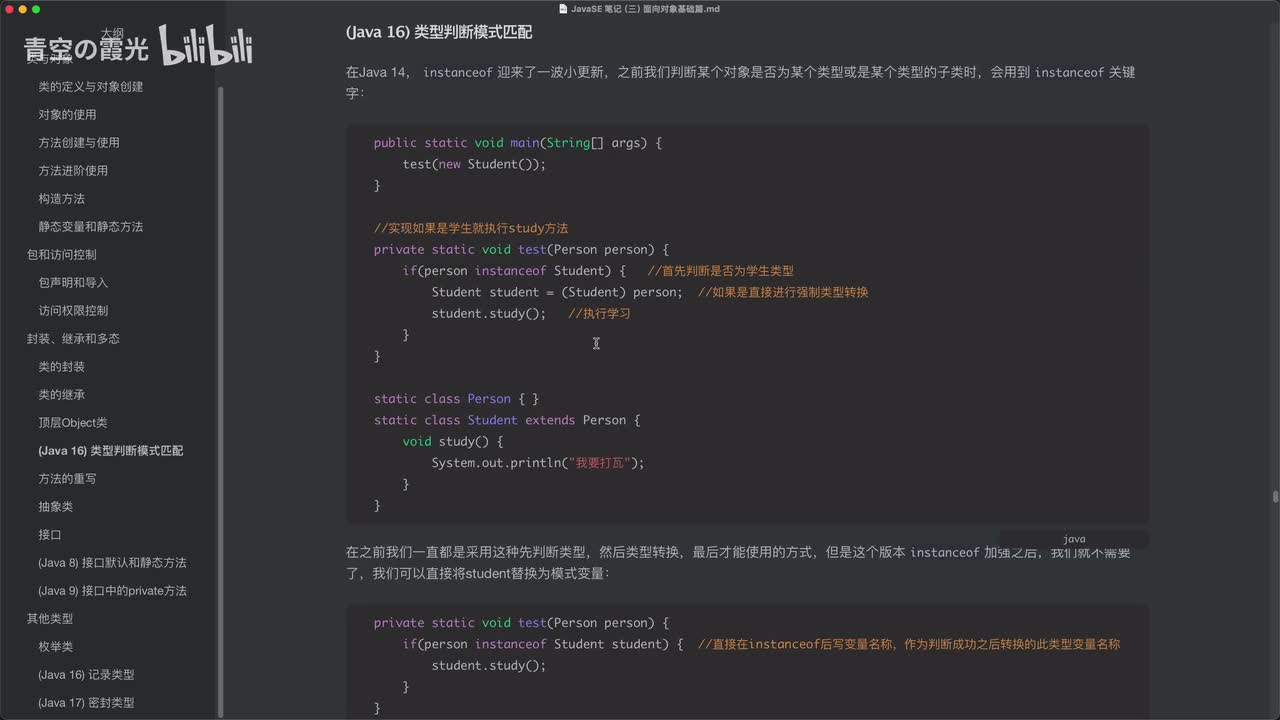Image resolution: width=1280 pixels, height=720 pixels.
Task: Click the outline sidebar scrollbar
Action: pyautogui.click(x=220, y=400)
